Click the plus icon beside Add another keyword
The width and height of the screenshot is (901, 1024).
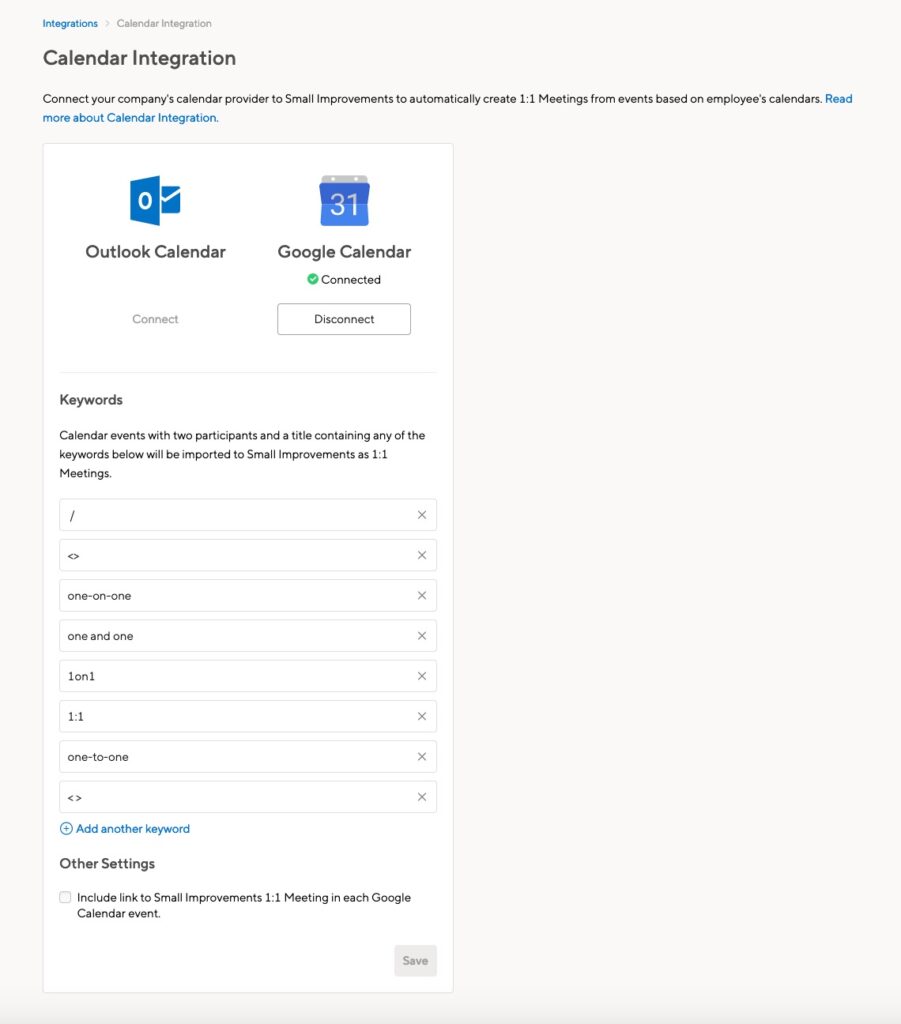point(66,829)
